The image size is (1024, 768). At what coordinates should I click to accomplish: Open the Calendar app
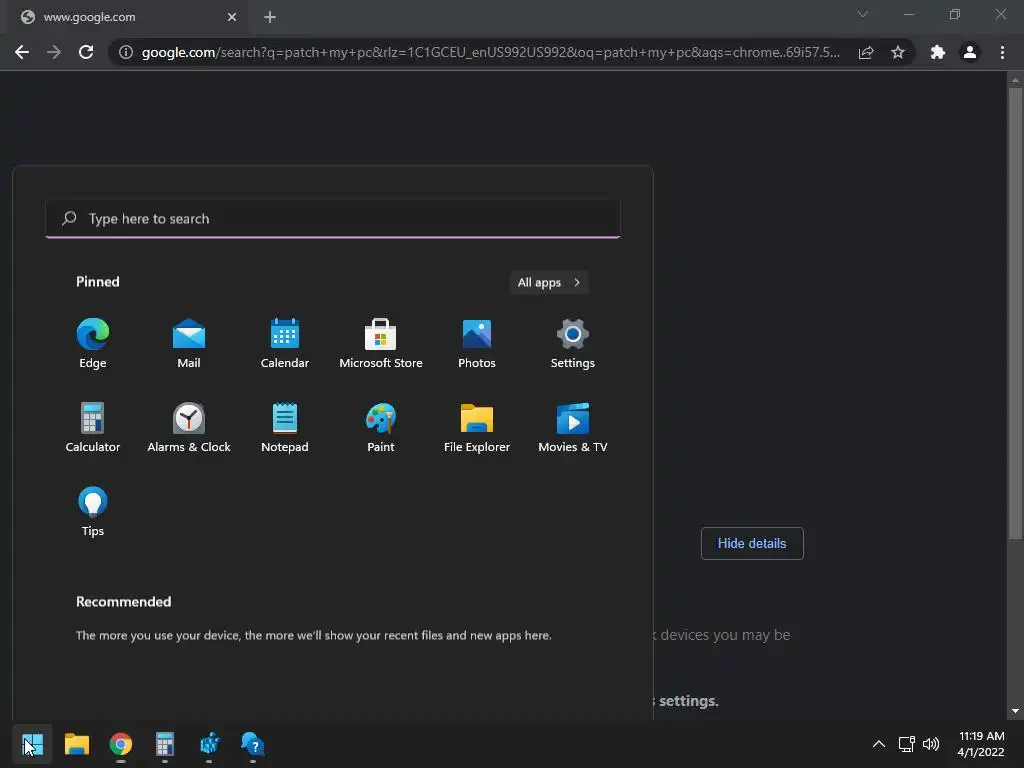[285, 344]
